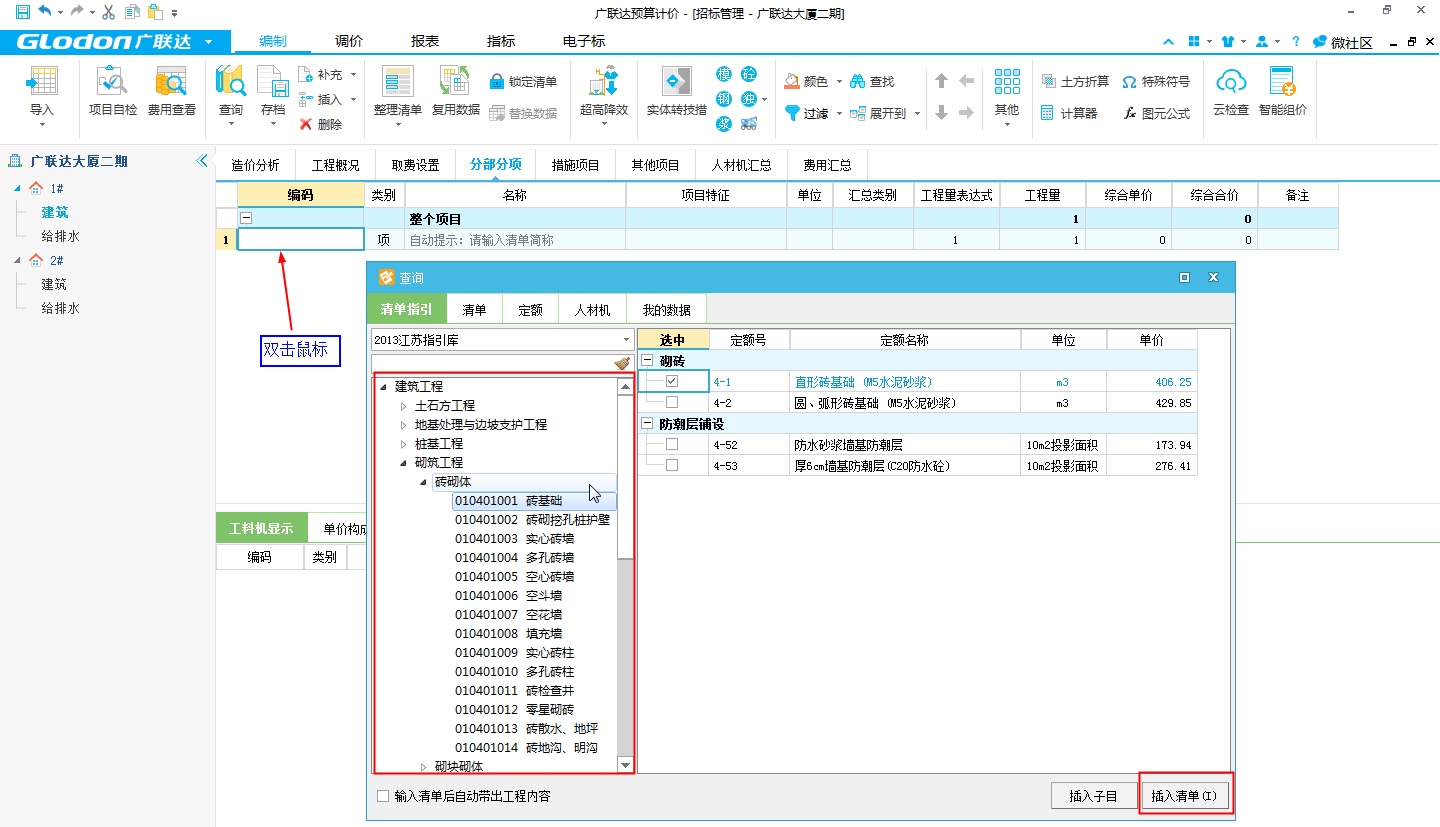Open the 2013江苏指引库 dropdown
The width and height of the screenshot is (1440, 827).
[626, 341]
